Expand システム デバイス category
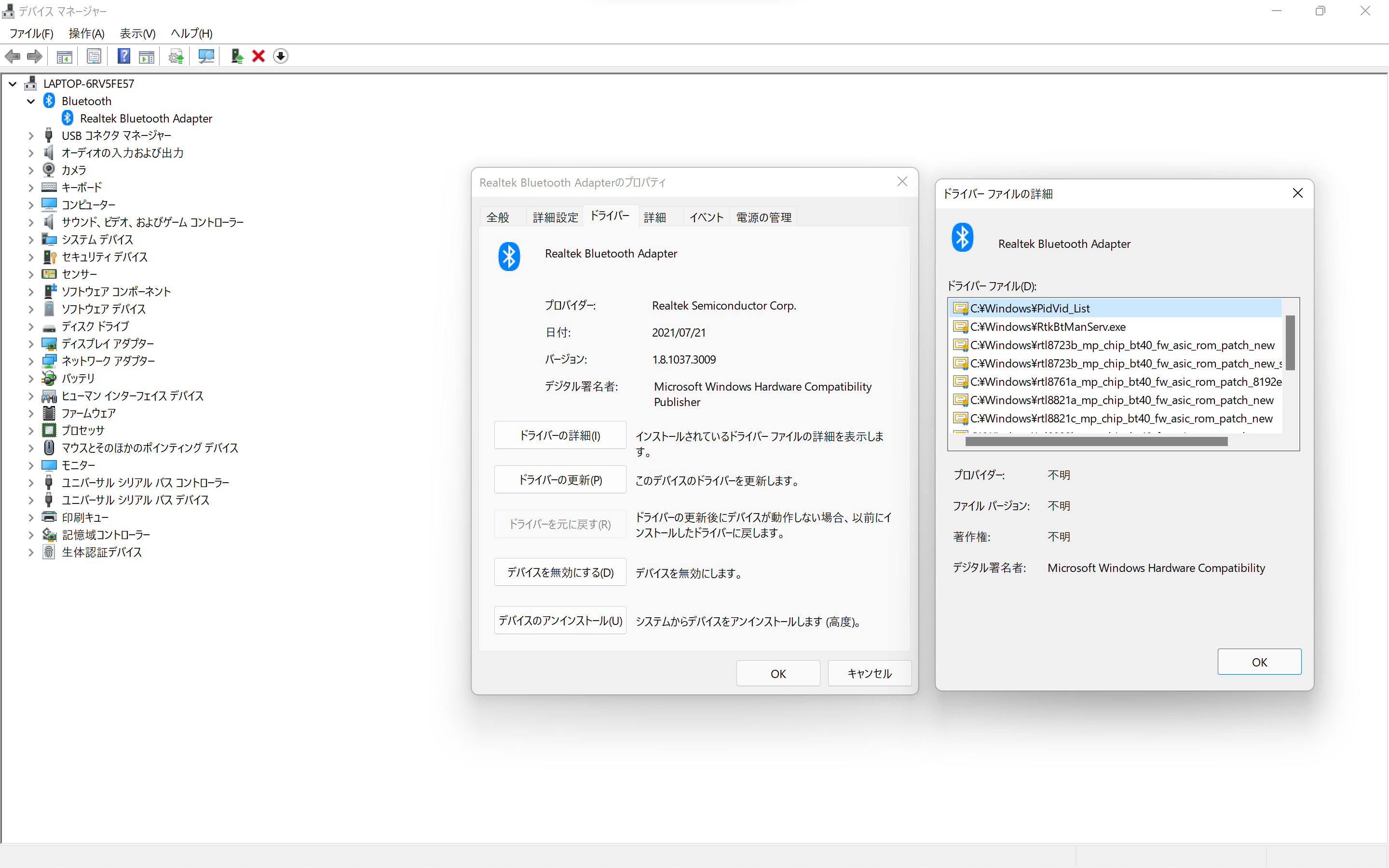 (31, 239)
